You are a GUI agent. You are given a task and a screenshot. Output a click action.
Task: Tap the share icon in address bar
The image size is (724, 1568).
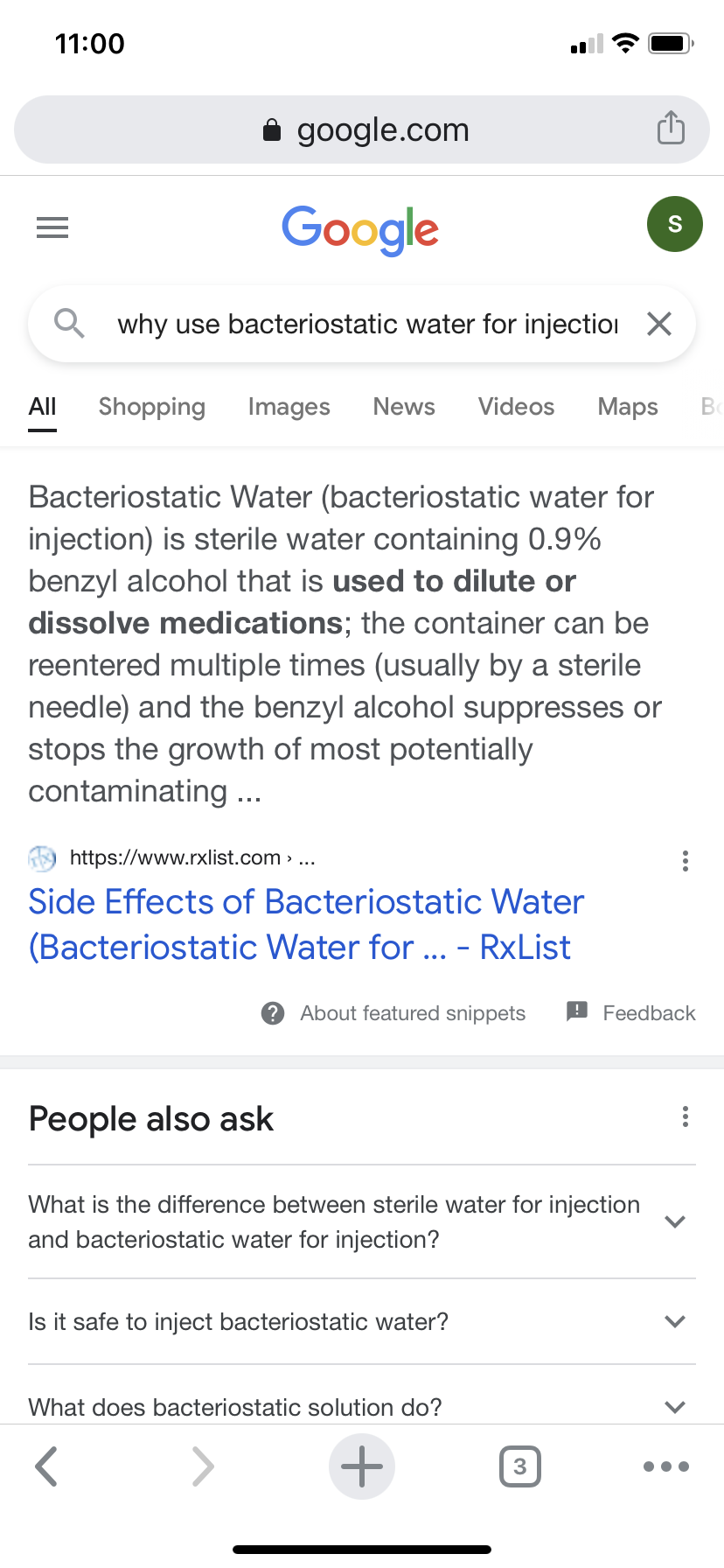671,129
